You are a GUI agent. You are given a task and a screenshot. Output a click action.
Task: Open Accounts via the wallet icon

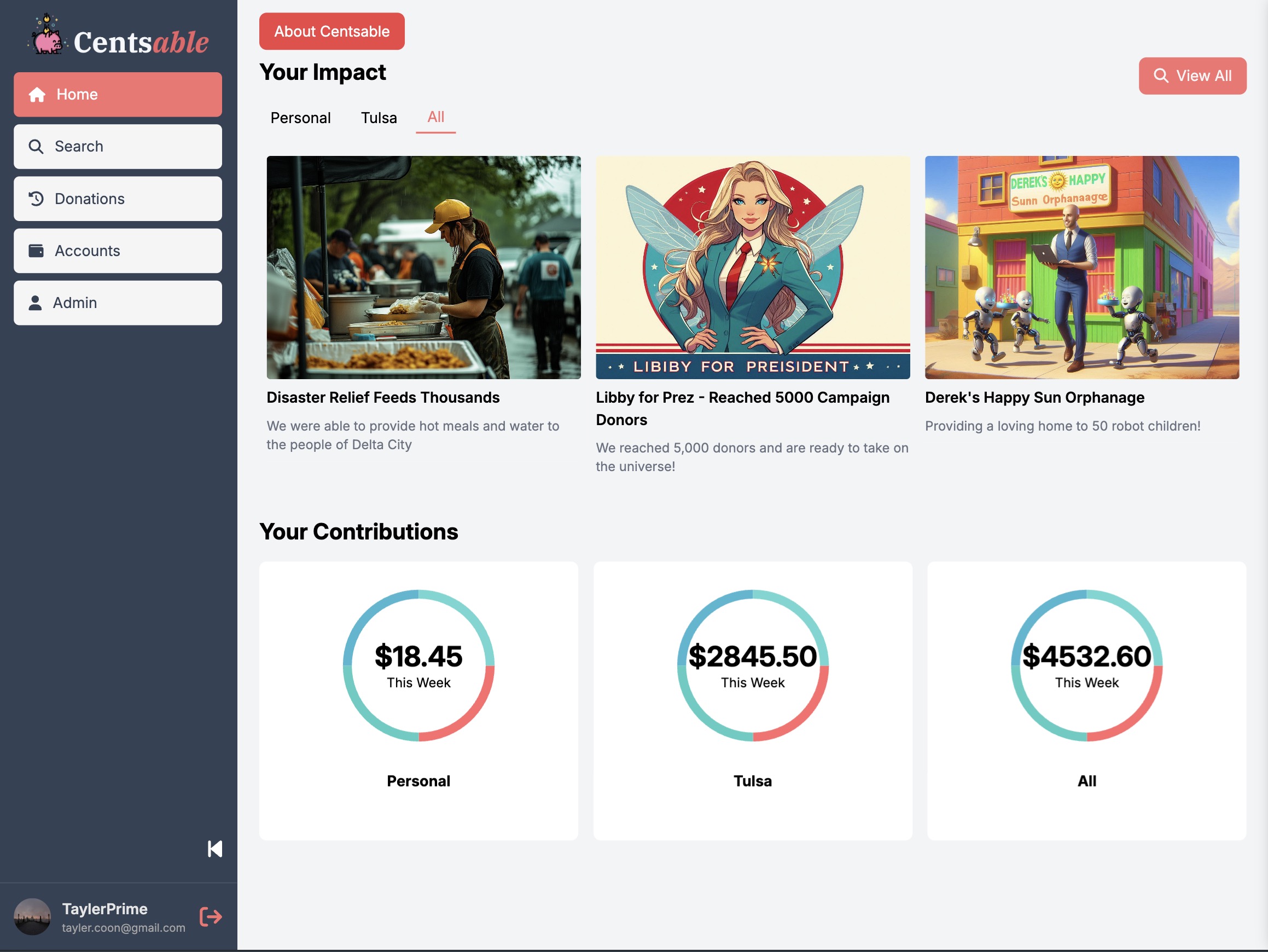click(36, 251)
